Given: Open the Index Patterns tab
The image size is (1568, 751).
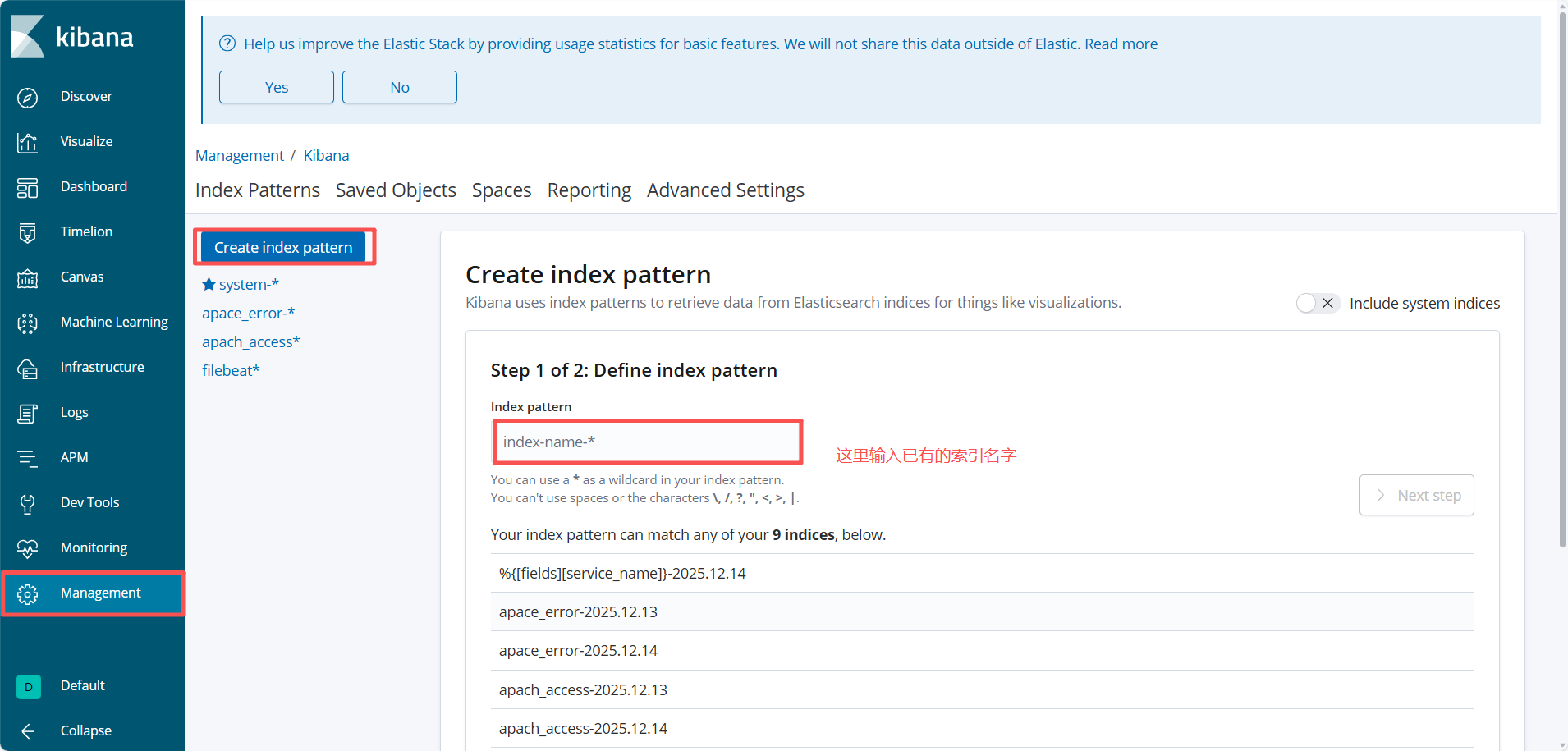Looking at the screenshot, I should [258, 190].
